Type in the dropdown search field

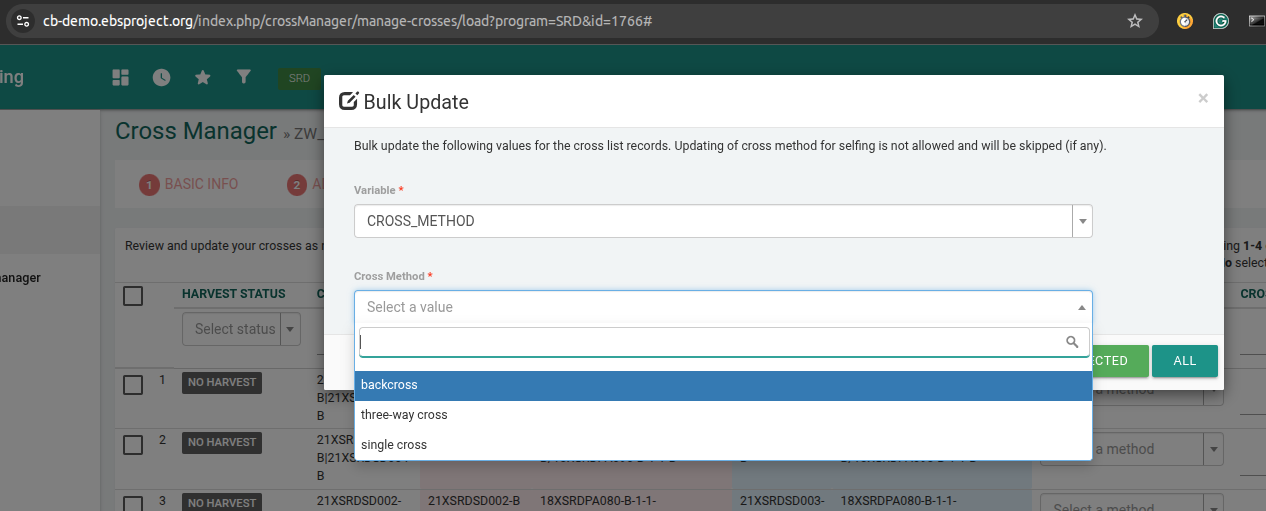[710, 342]
